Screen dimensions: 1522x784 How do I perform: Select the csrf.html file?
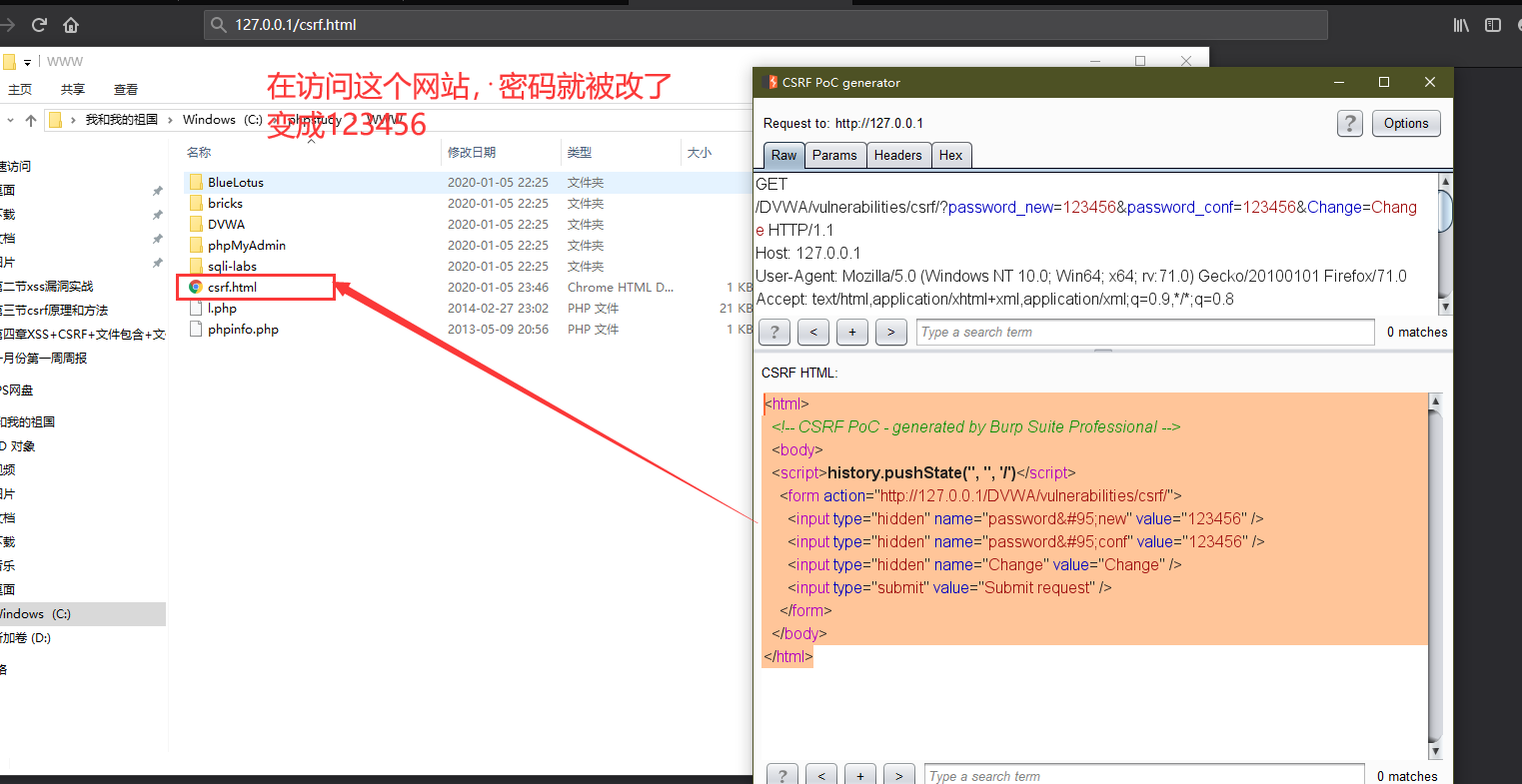pos(232,288)
